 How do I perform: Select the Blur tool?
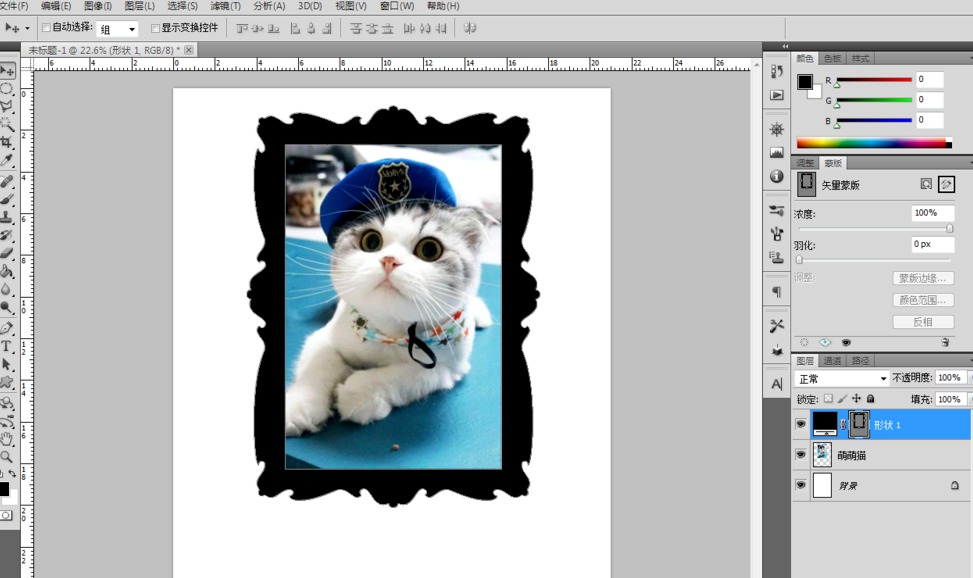7,289
